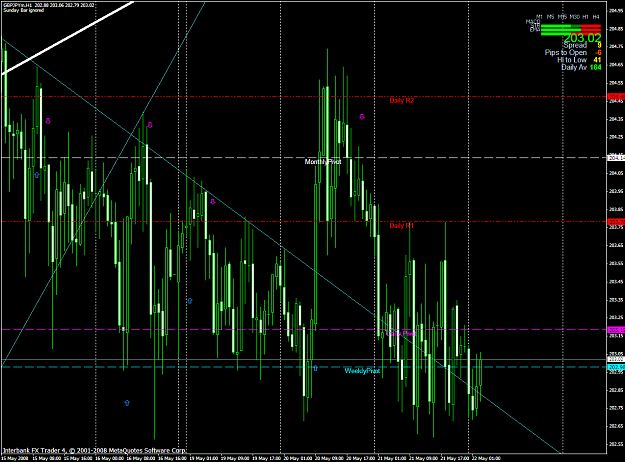Viewport: 625px width, 462px height.
Task: Click the Spread value 9
Action: click(x=599, y=45)
